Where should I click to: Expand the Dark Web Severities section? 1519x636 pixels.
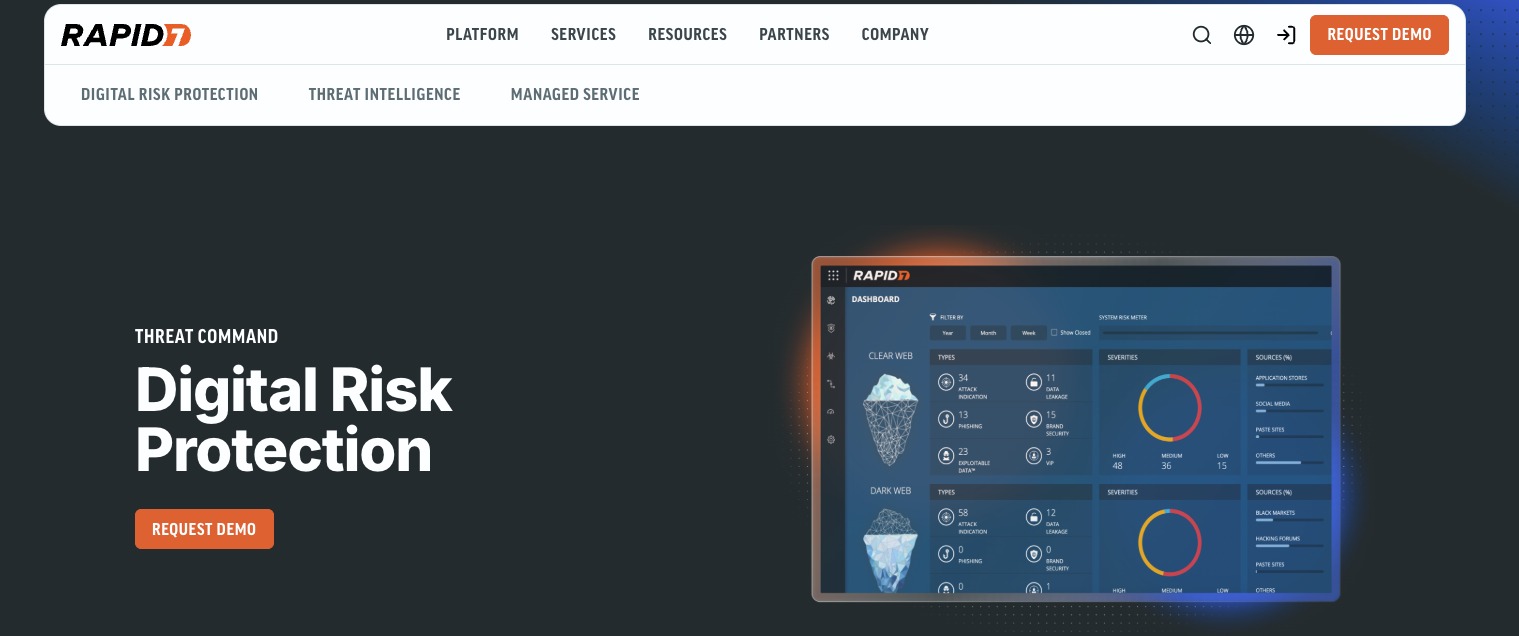pos(1122,492)
